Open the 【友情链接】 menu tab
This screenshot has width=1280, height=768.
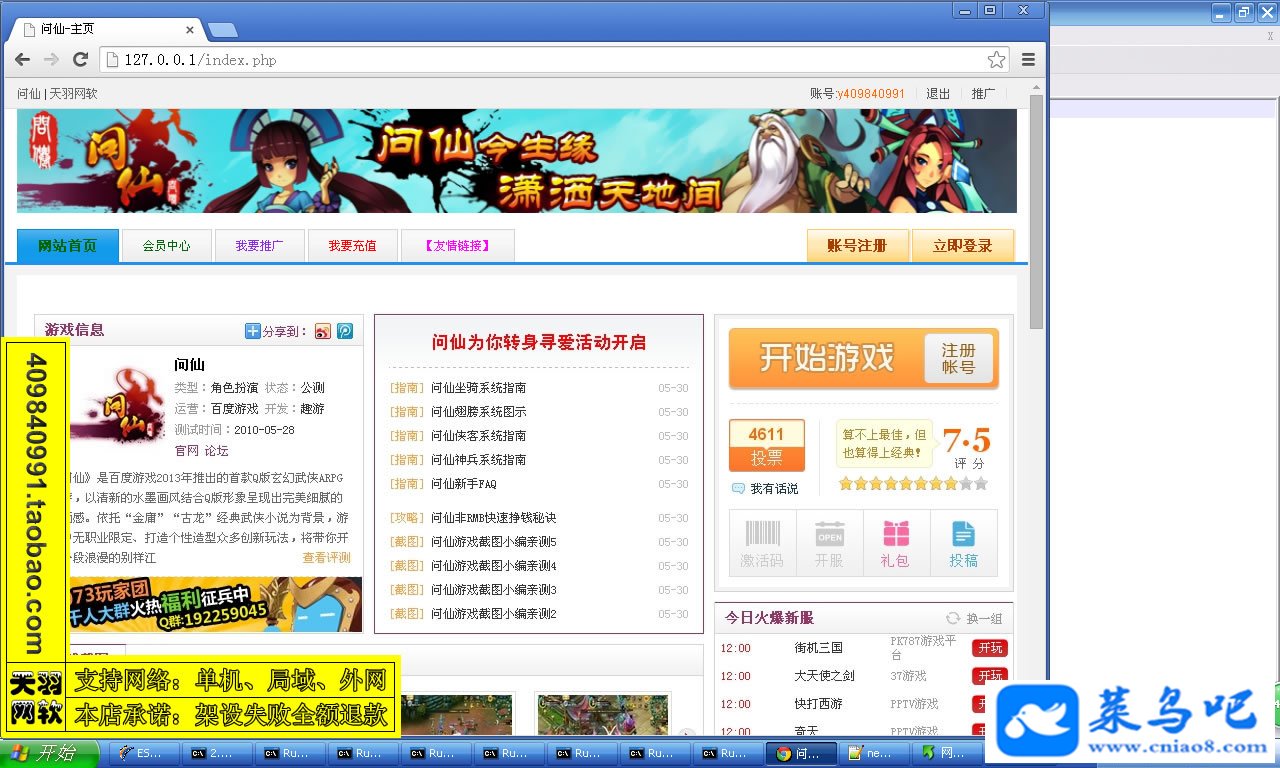pos(457,245)
